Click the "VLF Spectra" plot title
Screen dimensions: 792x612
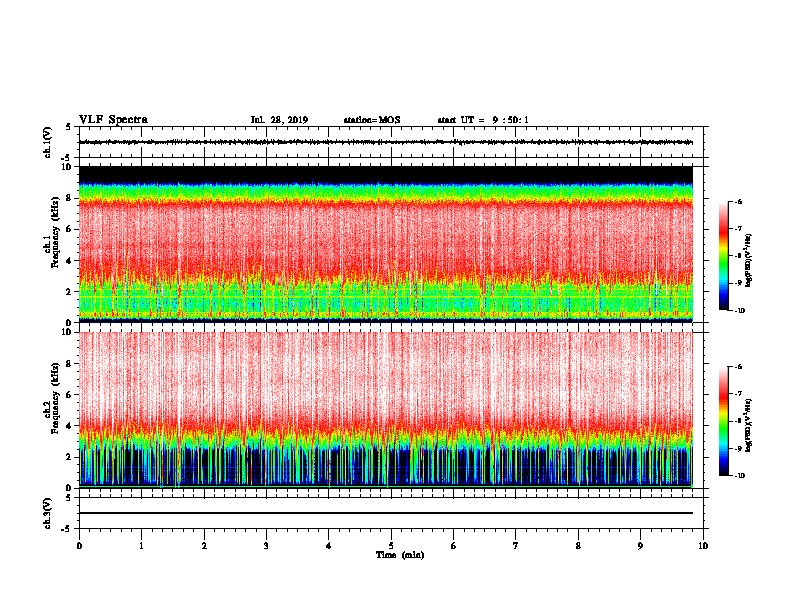coord(113,120)
